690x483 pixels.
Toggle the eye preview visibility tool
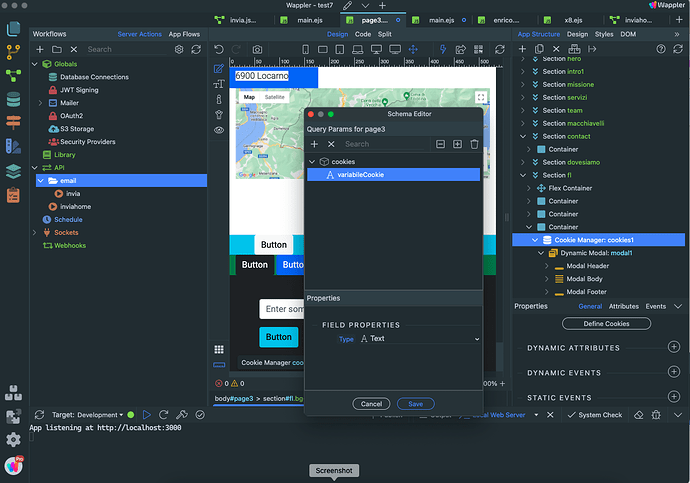[x=219, y=130]
